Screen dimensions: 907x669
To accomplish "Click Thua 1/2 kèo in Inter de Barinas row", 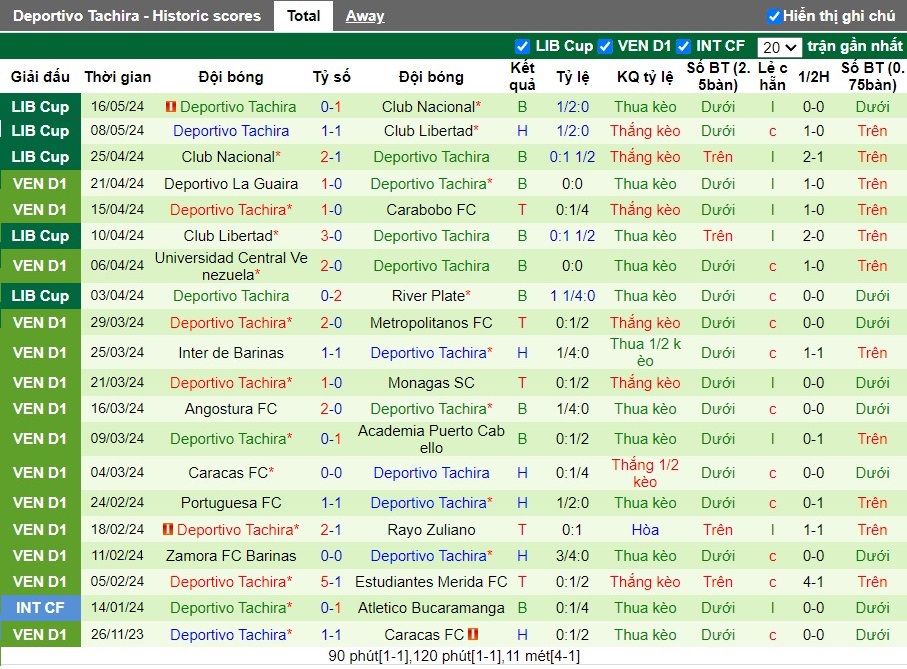I will tap(645, 353).
